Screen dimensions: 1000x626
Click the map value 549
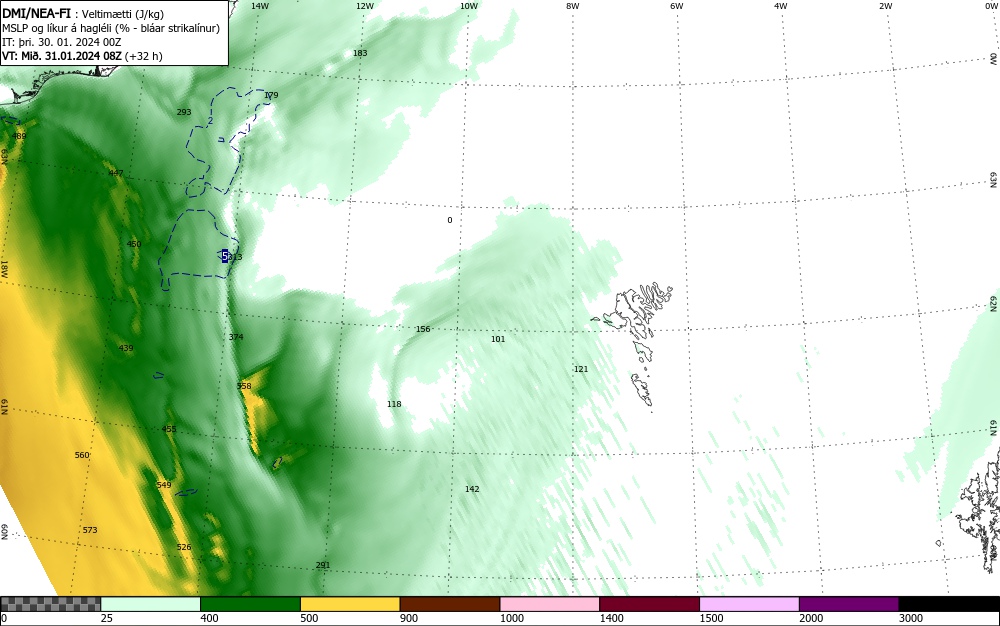[164, 484]
